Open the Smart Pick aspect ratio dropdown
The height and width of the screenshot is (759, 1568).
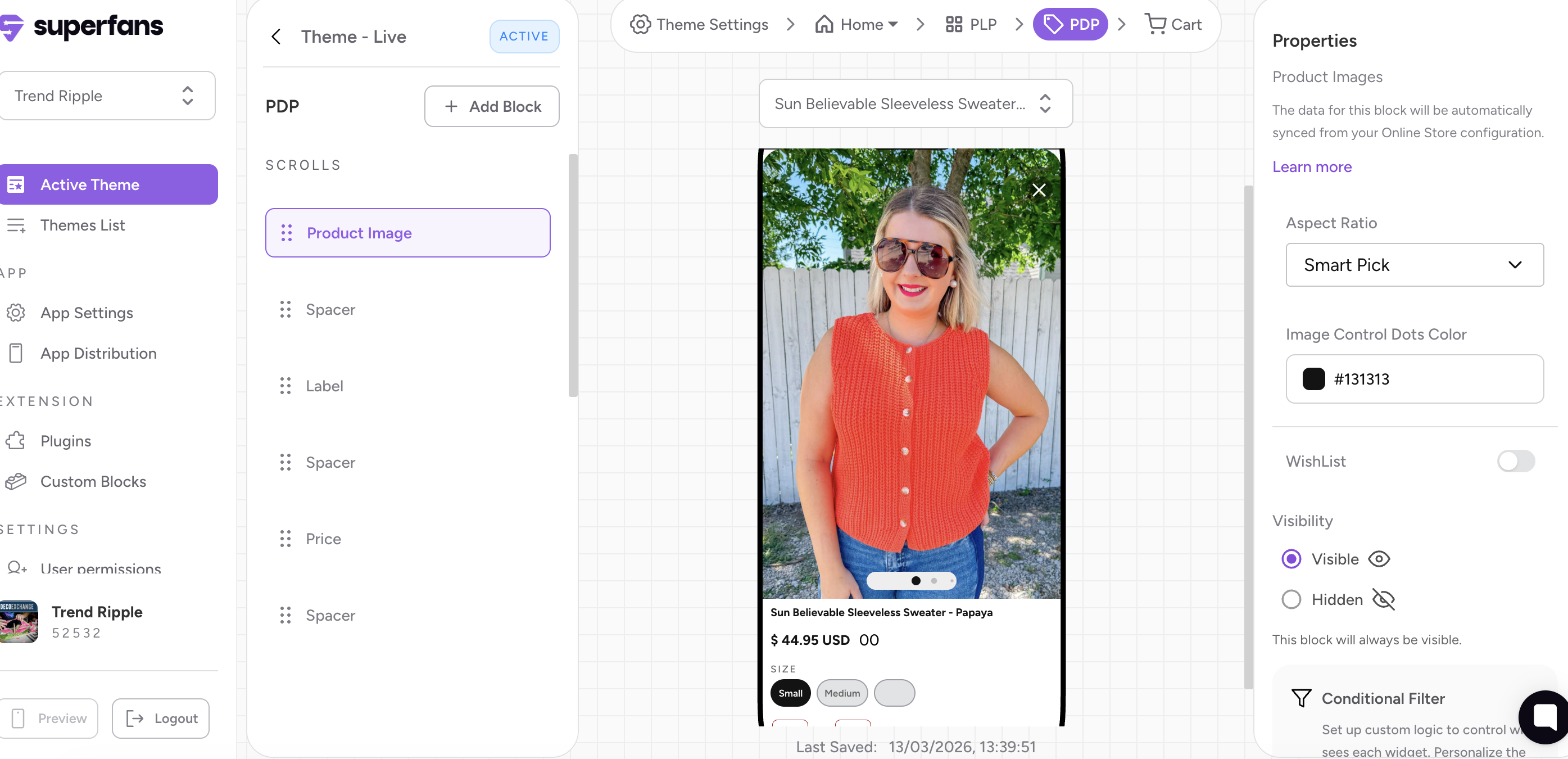coord(1414,265)
